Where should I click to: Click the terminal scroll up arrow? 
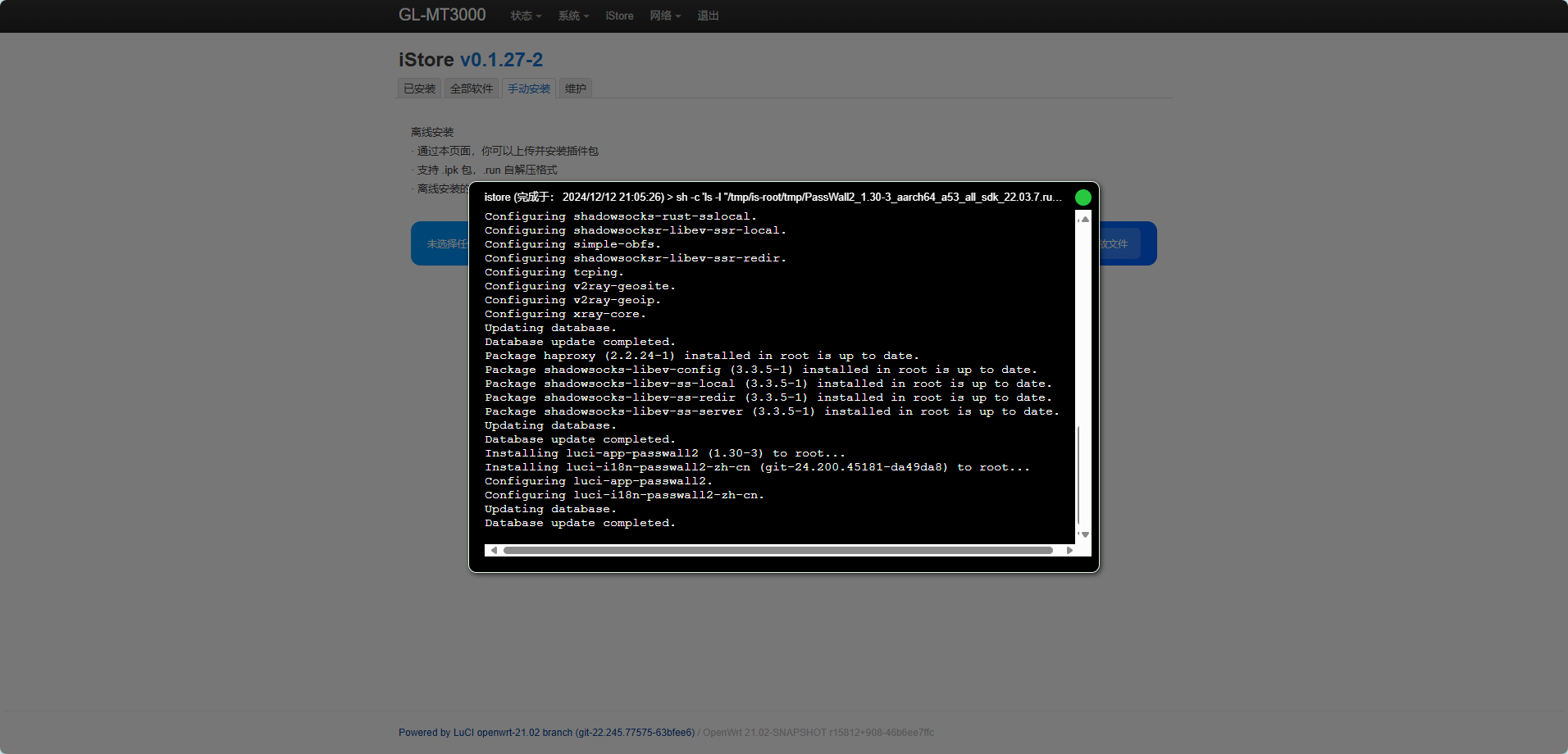click(1084, 220)
